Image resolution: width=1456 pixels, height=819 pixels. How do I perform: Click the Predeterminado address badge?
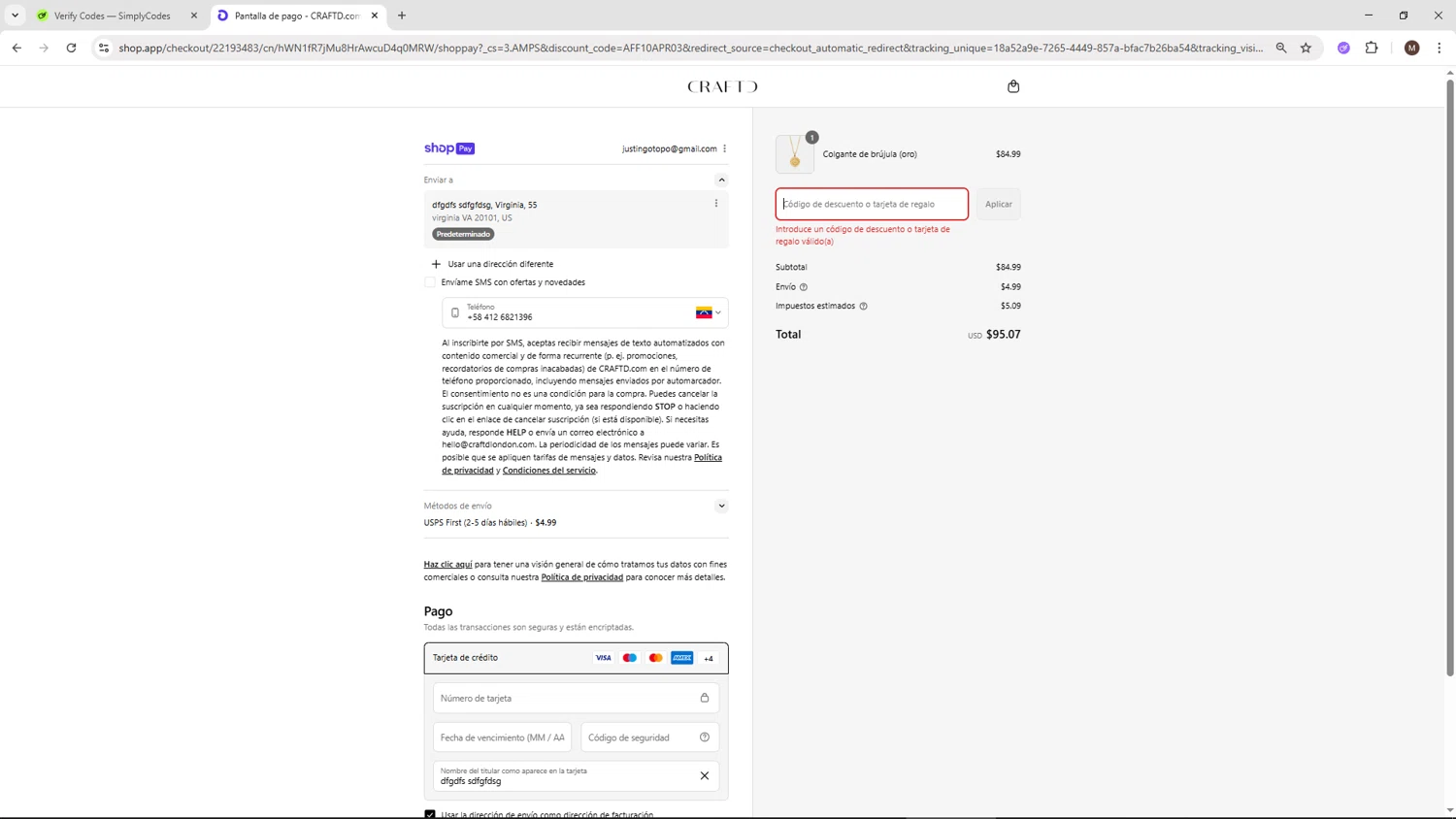click(x=463, y=234)
